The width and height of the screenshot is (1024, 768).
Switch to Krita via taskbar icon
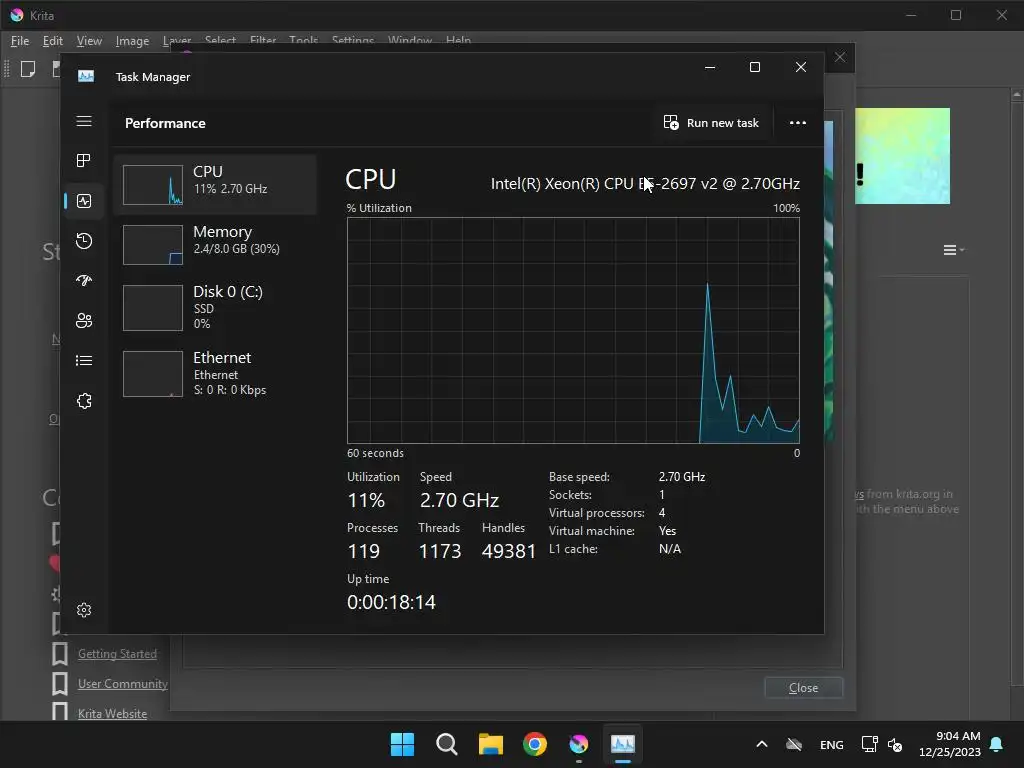[x=579, y=744]
